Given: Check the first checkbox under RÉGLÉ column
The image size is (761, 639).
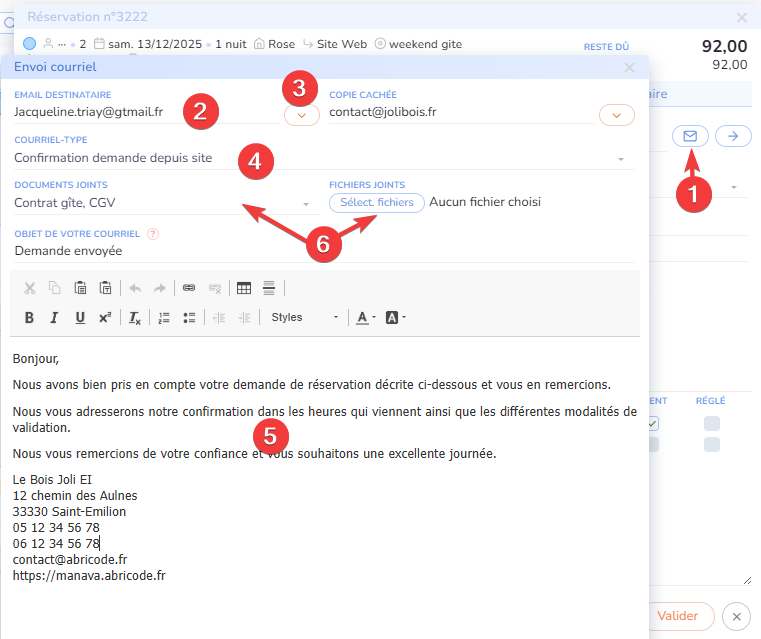Looking at the screenshot, I should (711, 424).
